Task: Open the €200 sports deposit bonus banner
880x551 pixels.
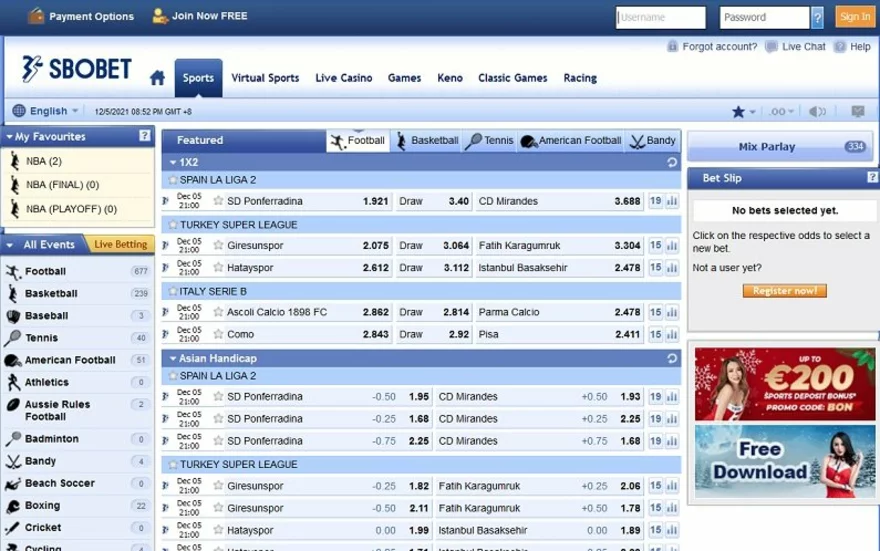Action: [784, 383]
